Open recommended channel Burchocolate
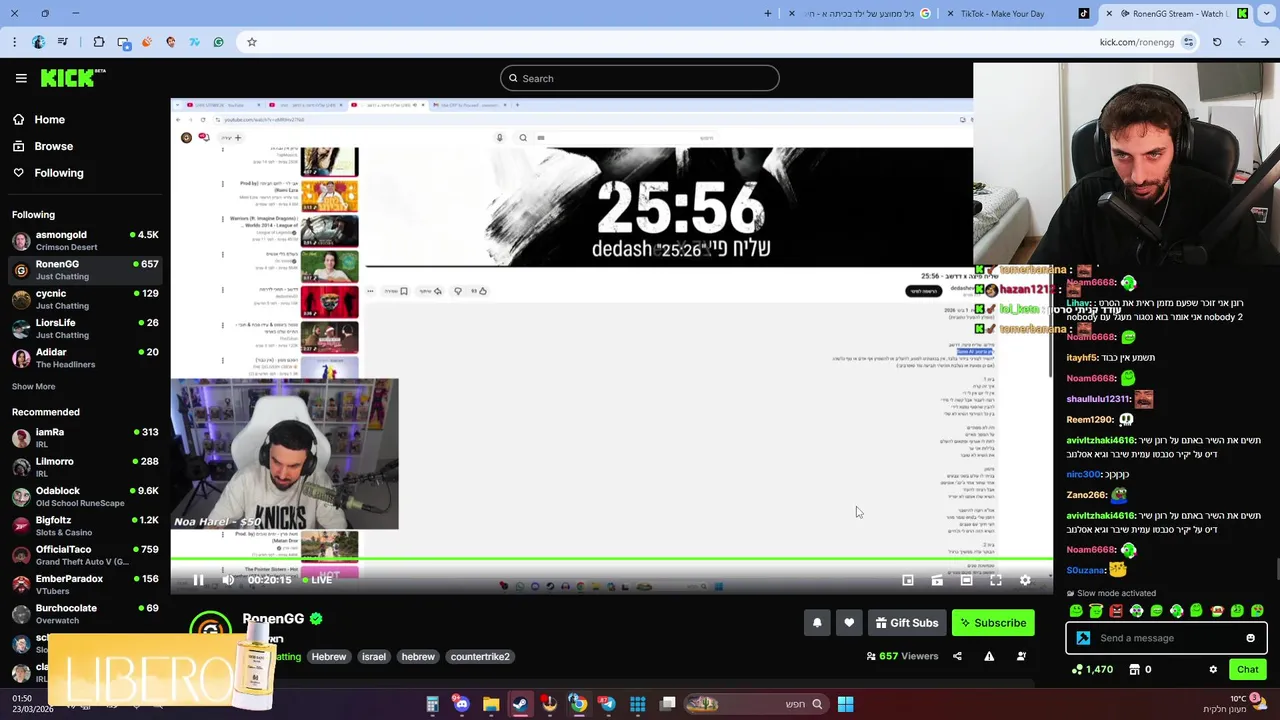This screenshot has height=720, width=1280. (85, 613)
